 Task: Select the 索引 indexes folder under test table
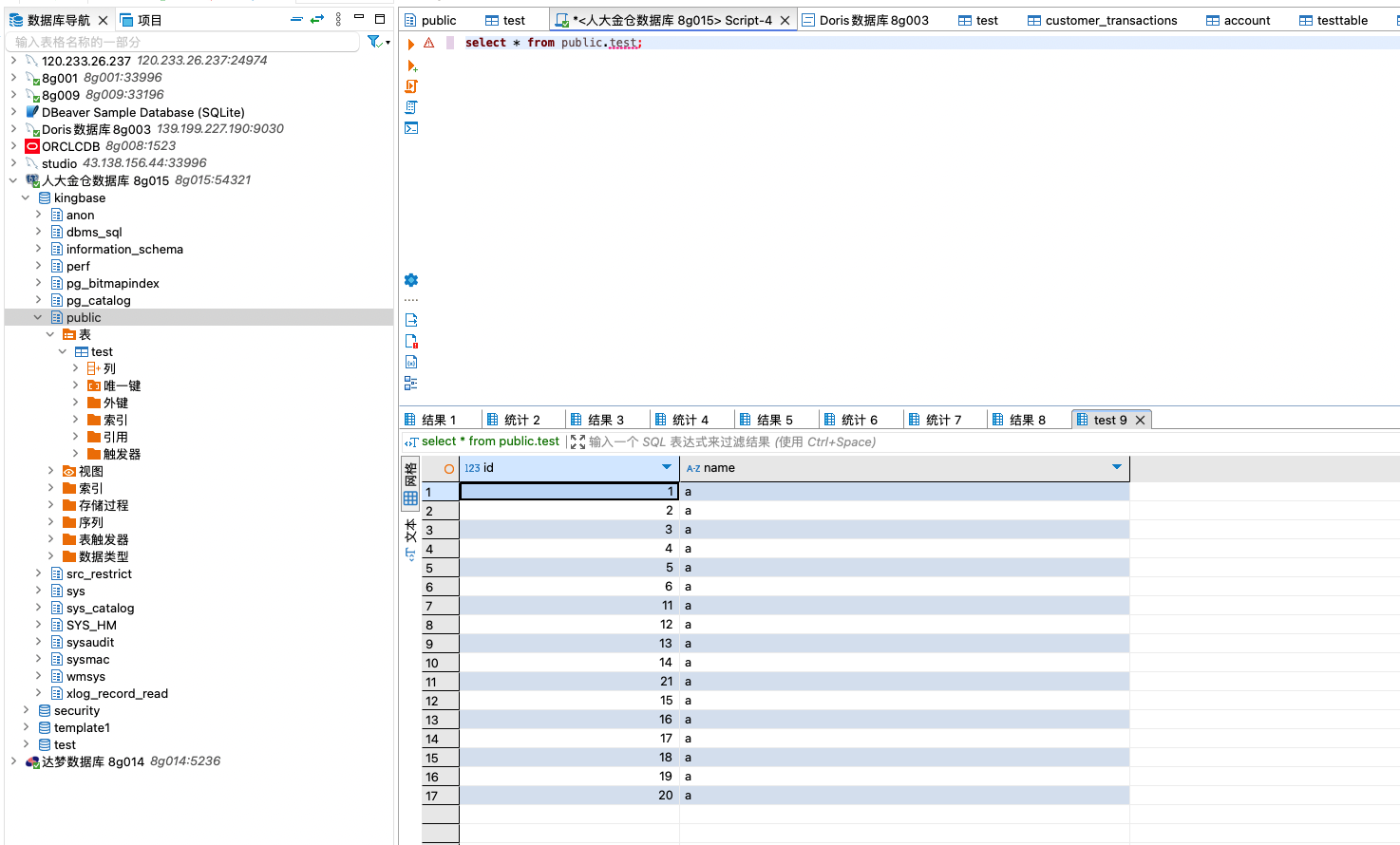[116, 420]
